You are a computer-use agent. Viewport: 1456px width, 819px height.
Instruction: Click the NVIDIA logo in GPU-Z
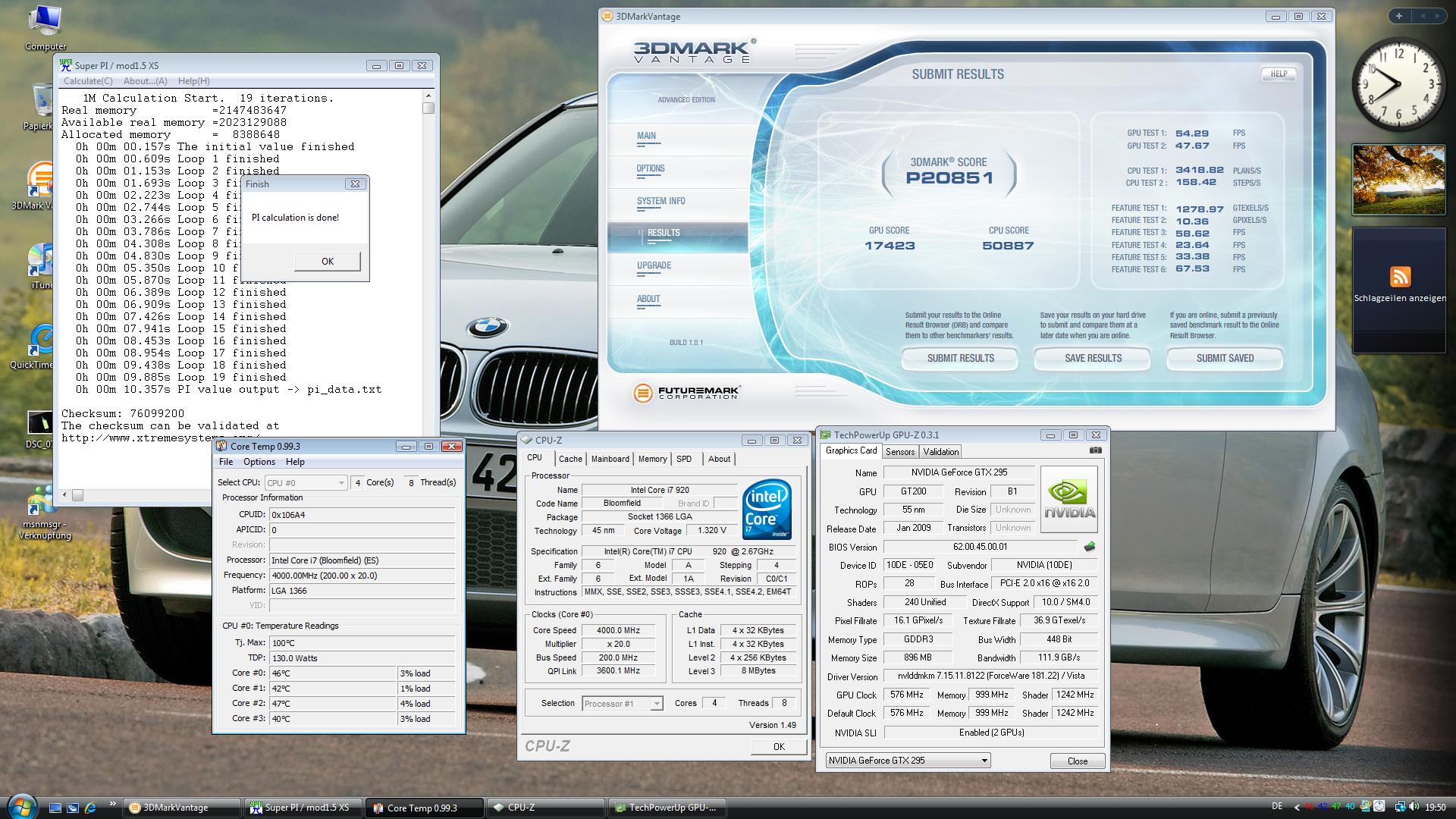click(1069, 499)
